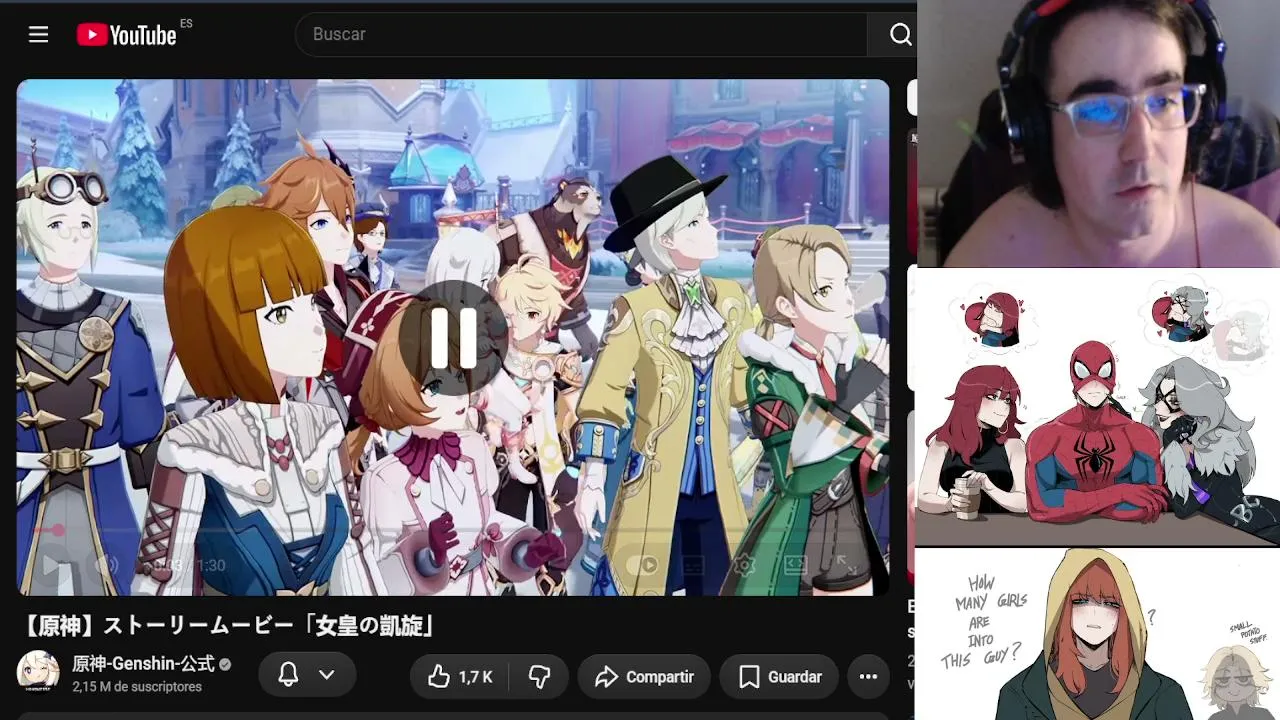Enter fullscreen from the player controls
Viewport: 1280px width, 720px height.
[x=846, y=565]
